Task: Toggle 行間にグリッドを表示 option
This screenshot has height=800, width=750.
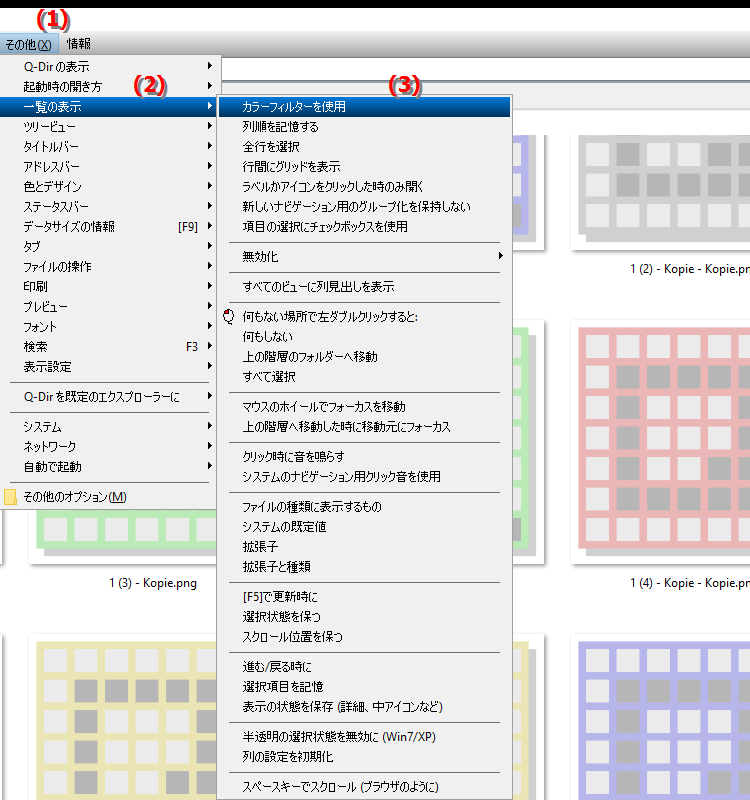Action: pos(364,166)
